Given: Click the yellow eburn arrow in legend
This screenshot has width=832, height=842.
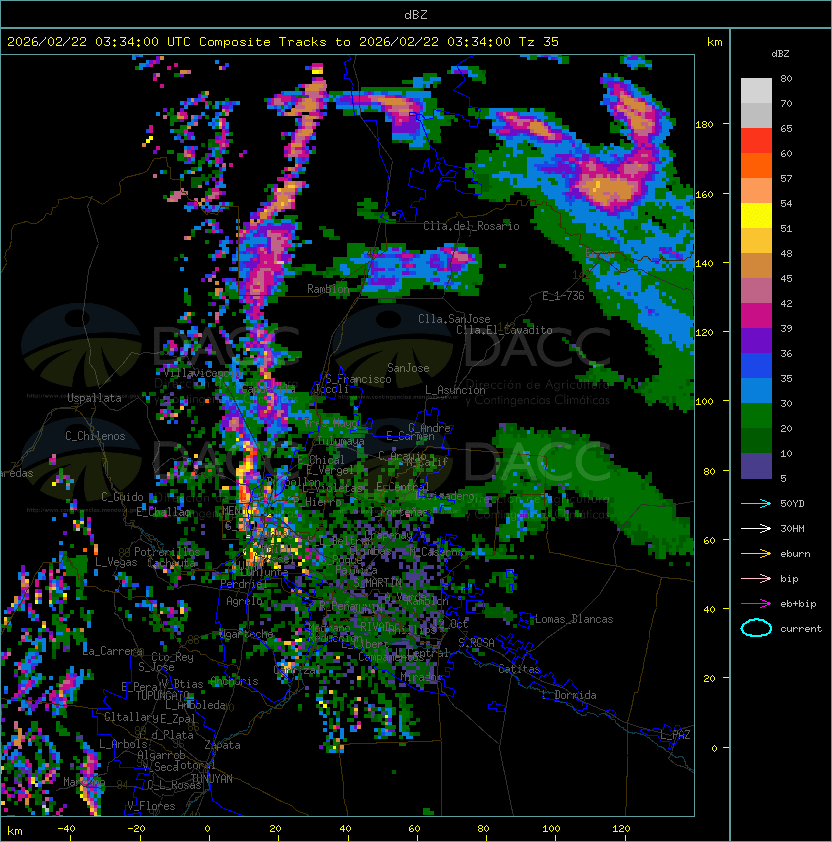Looking at the screenshot, I should click(x=756, y=554).
